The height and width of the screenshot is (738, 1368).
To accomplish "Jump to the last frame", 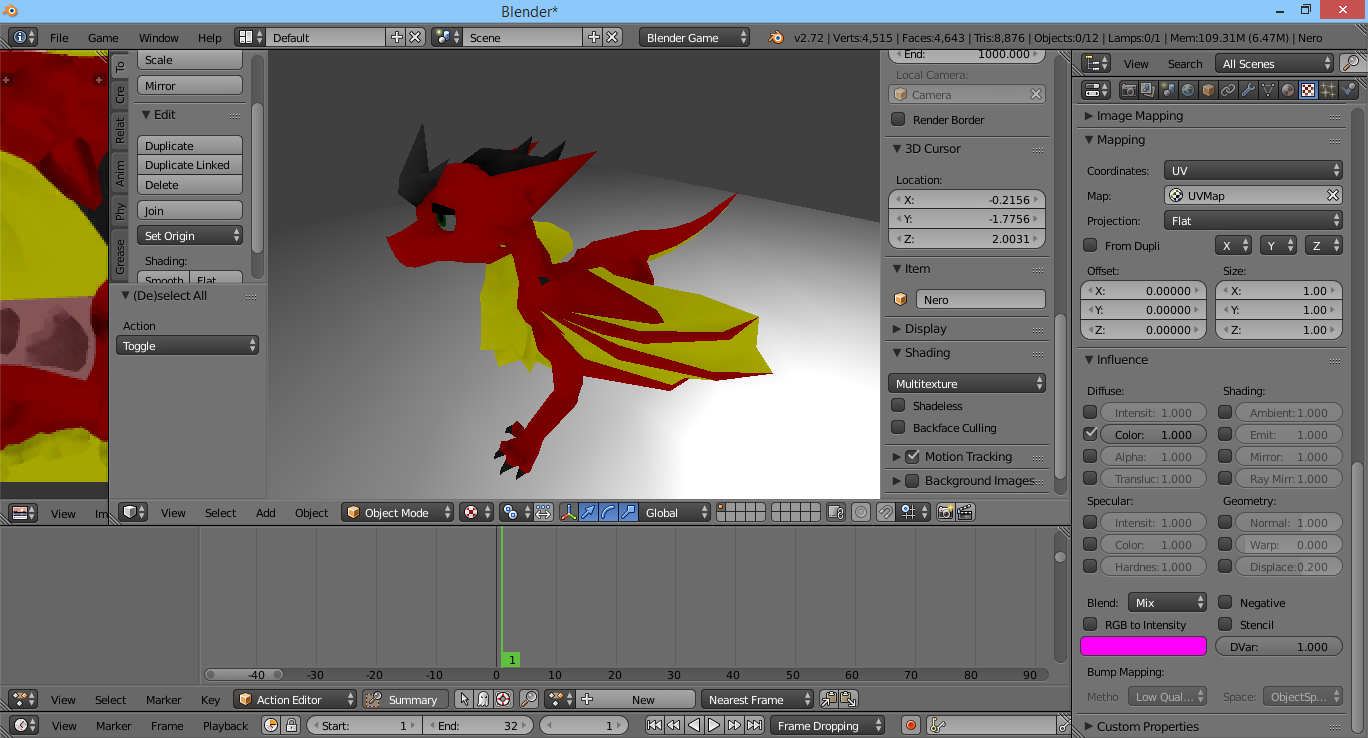I will coord(755,725).
